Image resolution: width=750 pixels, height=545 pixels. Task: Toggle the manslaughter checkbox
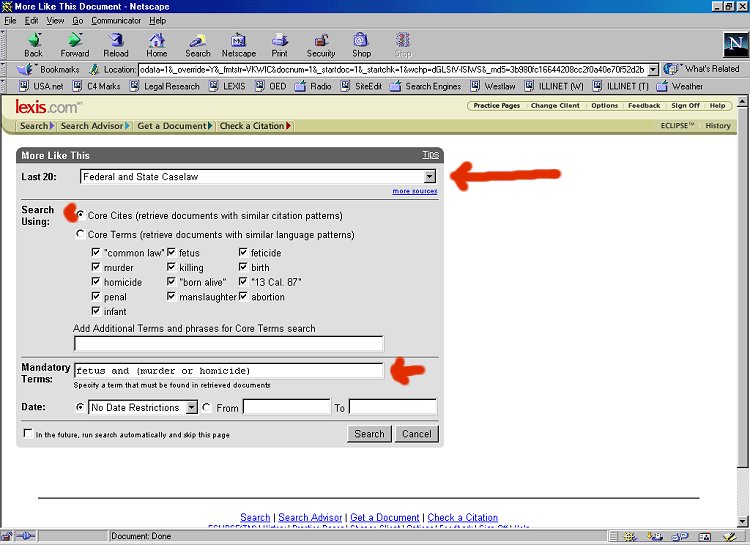pos(171,296)
